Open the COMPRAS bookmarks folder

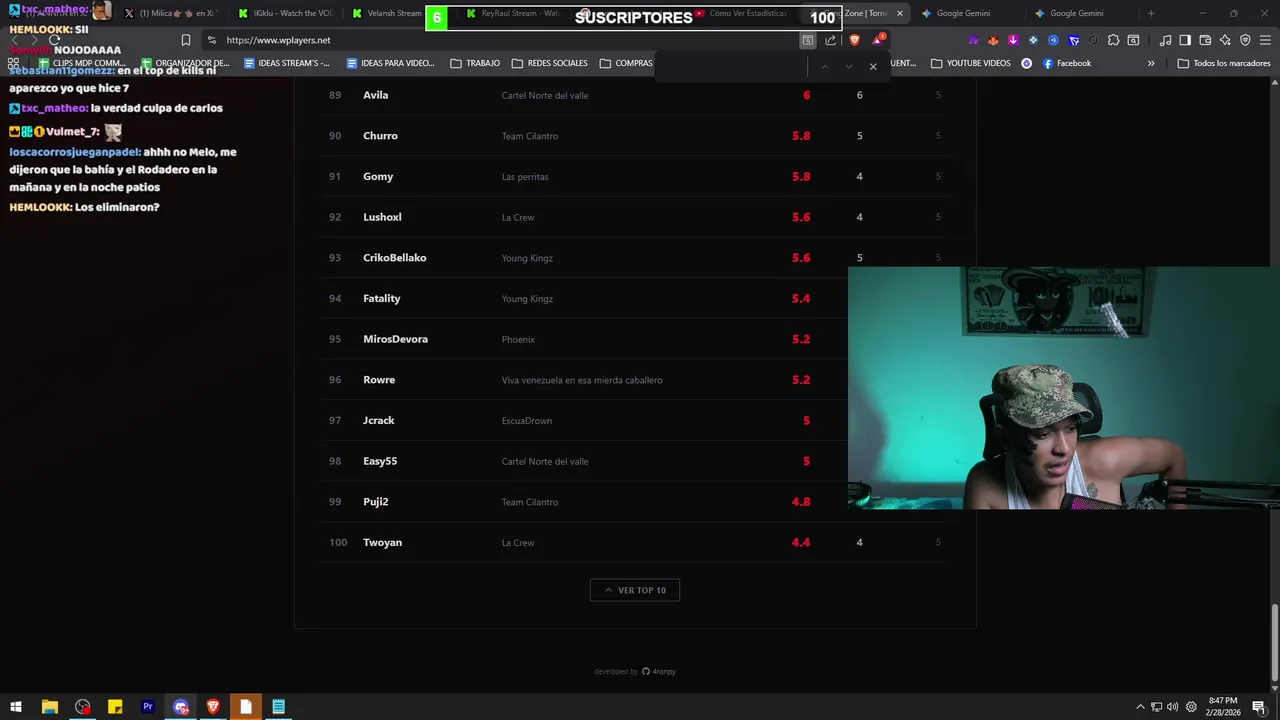(626, 63)
